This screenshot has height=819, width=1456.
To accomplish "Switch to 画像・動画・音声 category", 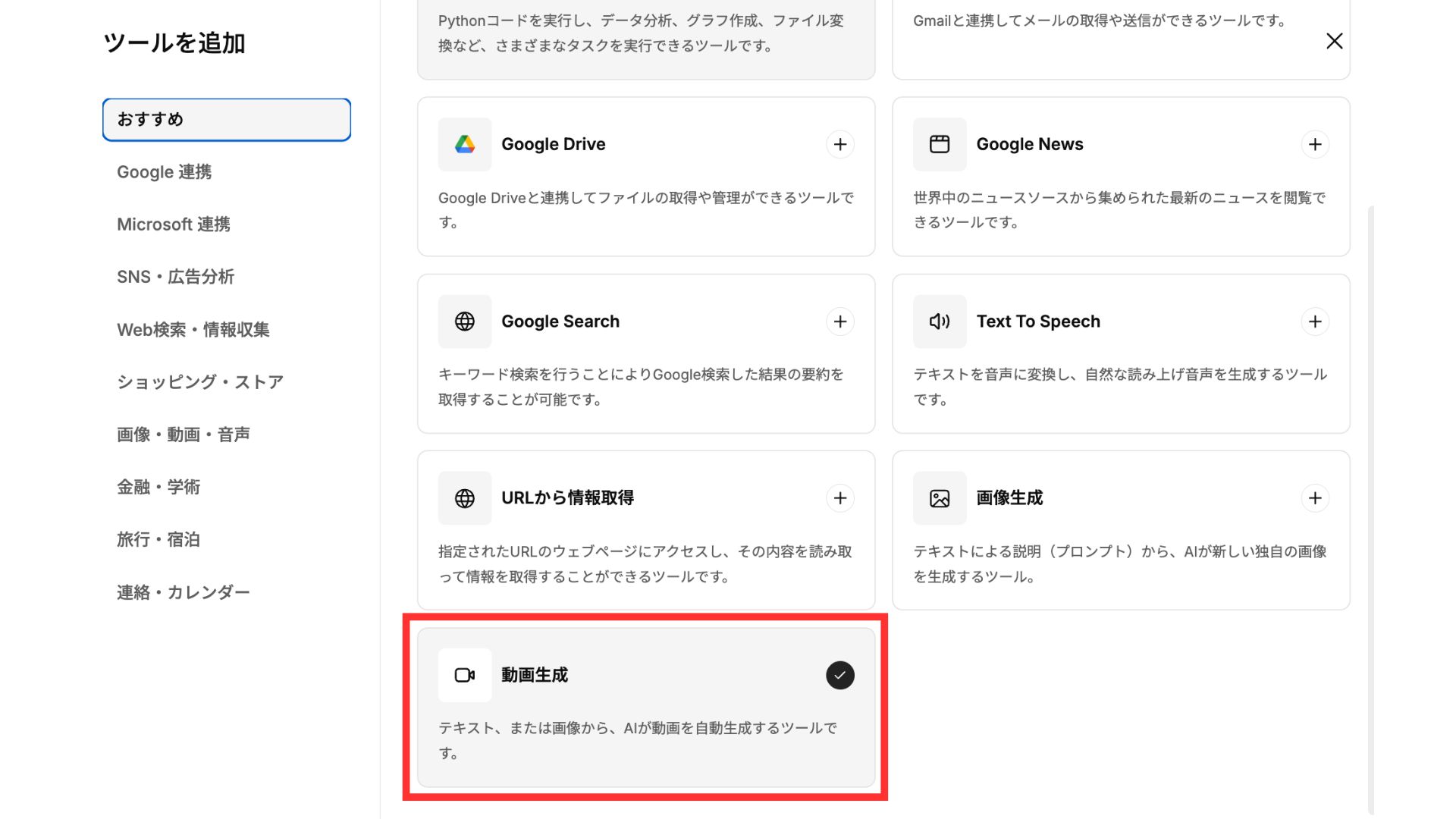I will click(x=183, y=435).
